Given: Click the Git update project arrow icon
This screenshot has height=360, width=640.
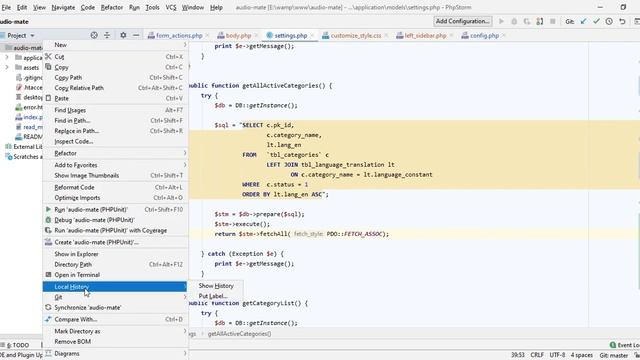Looking at the screenshot, I should [x=583, y=21].
